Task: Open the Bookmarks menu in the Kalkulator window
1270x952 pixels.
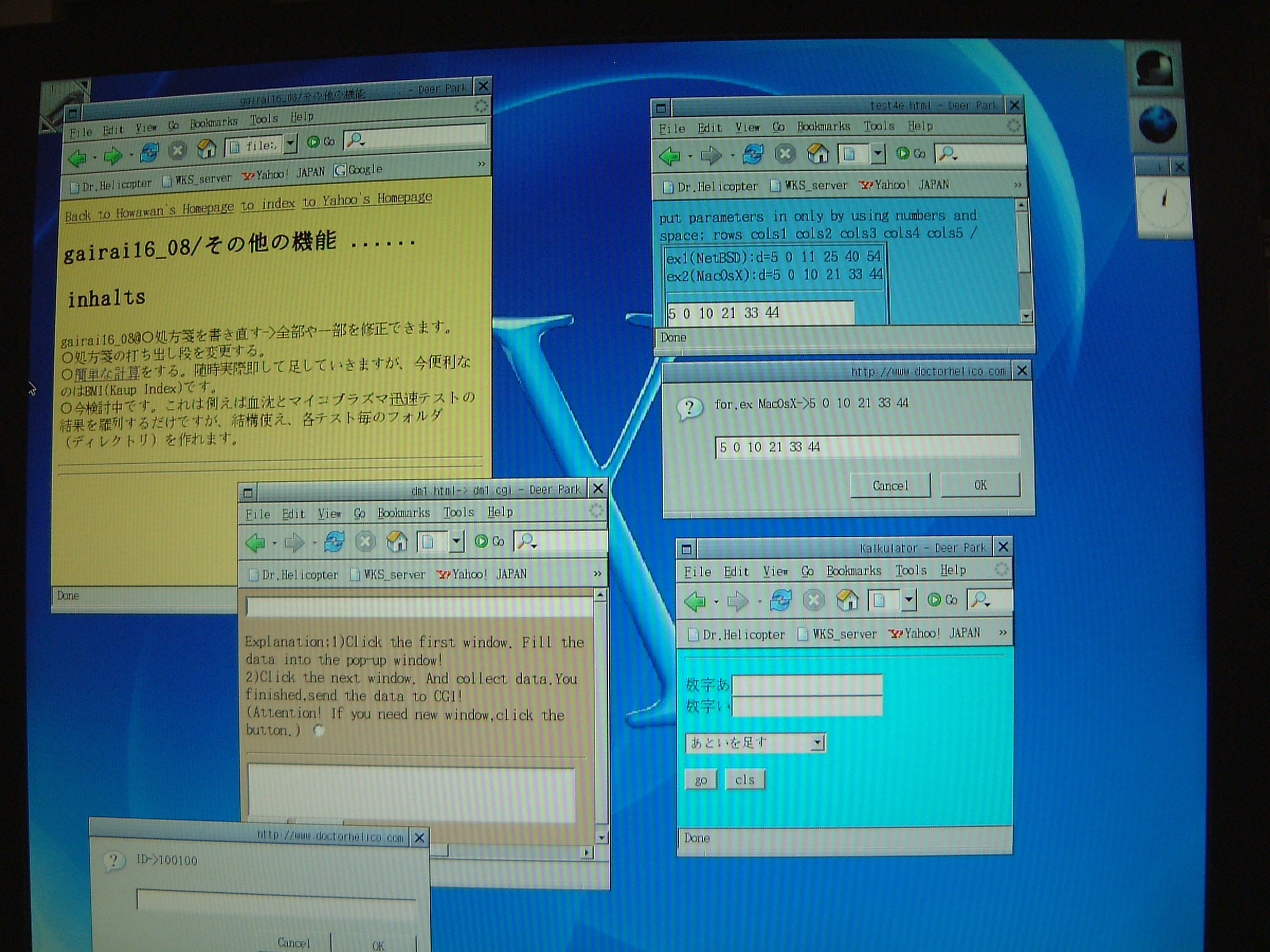Action: tap(853, 570)
